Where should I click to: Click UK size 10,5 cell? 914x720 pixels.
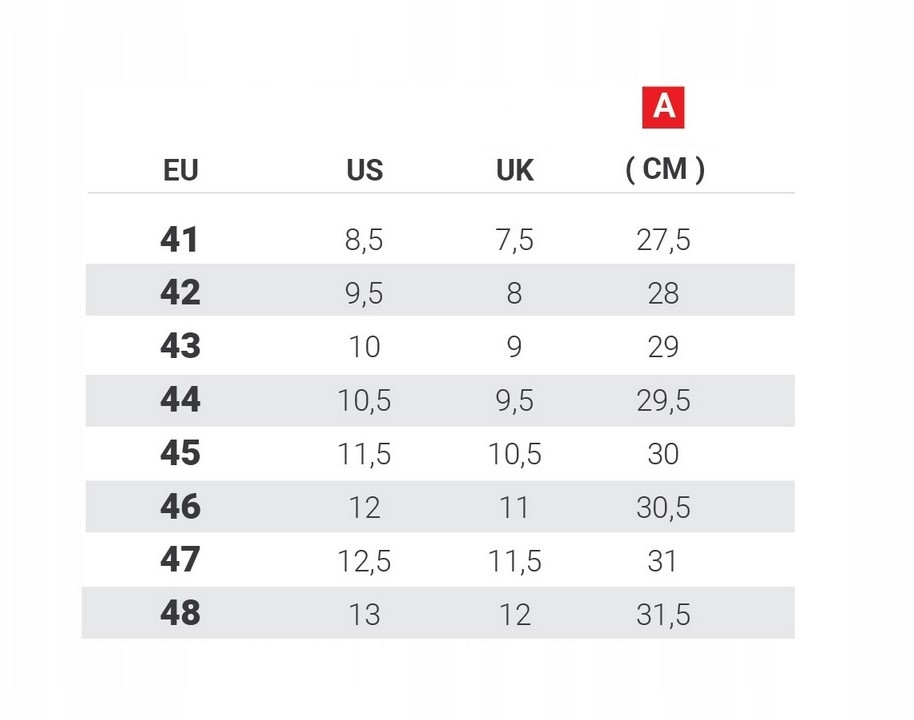(x=514, y=454)
